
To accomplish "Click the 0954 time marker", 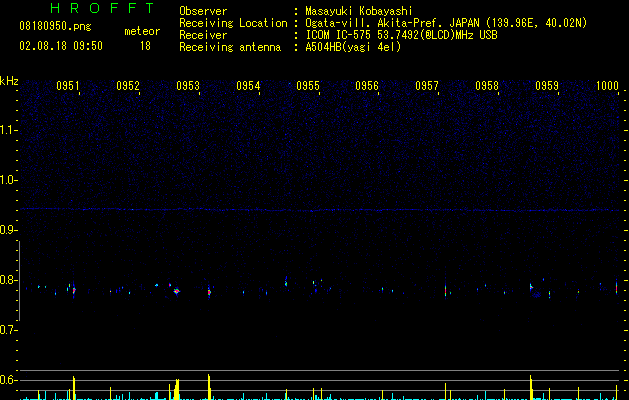I will pyautogui.click(x=248, y=86).
